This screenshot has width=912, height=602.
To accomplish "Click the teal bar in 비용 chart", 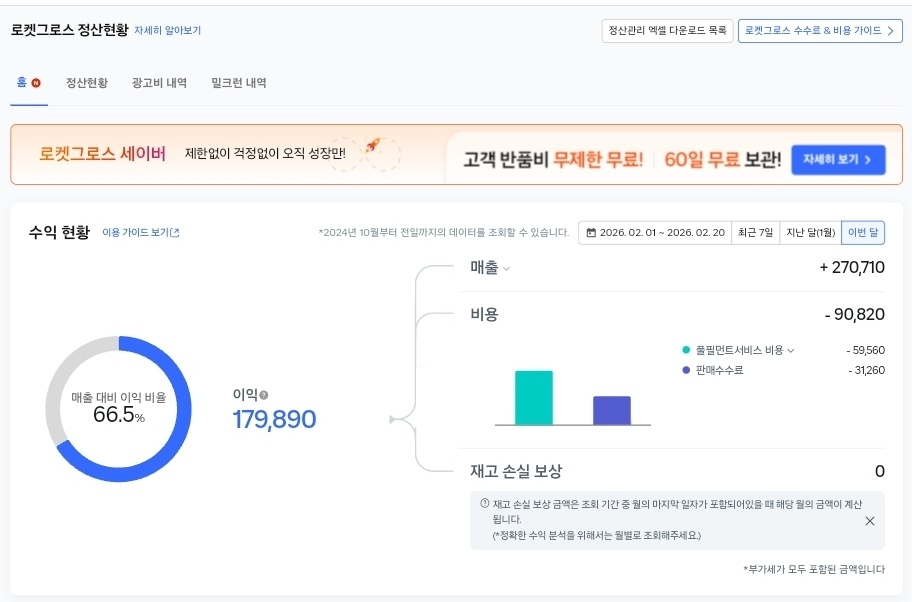I will tap(534, 398).
